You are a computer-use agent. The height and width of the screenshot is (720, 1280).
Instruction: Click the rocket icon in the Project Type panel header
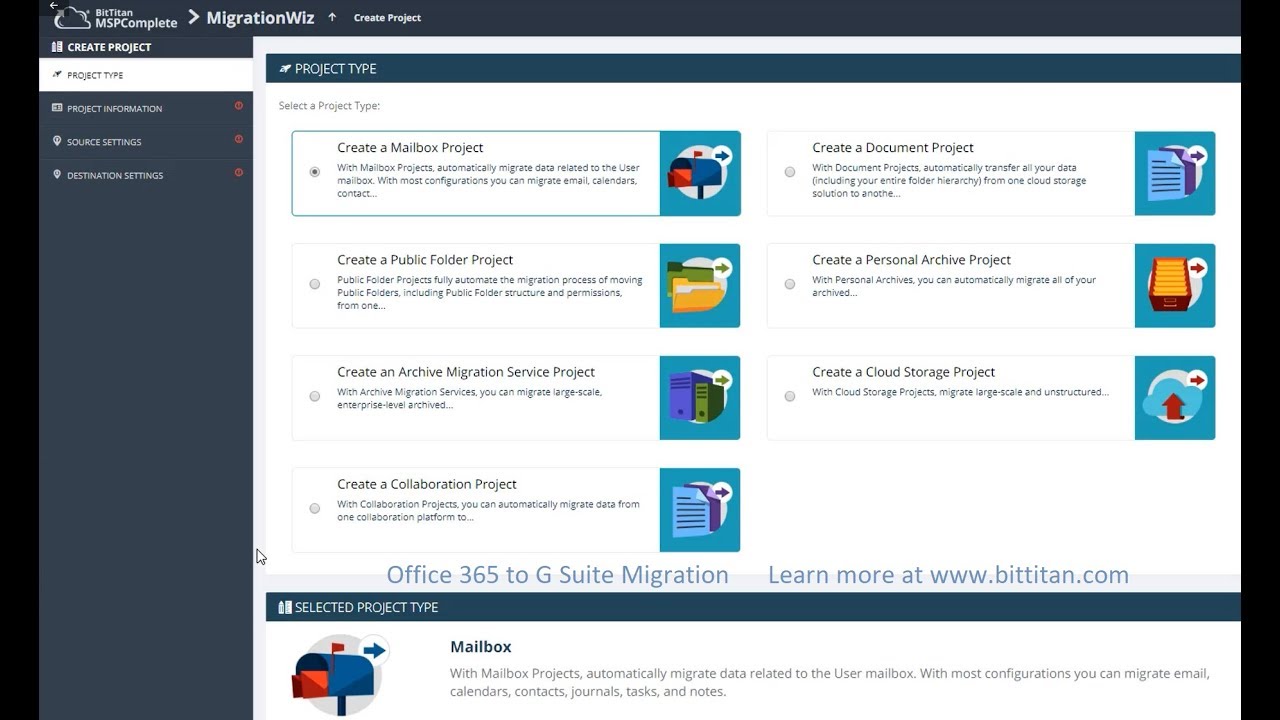point(285,68)
